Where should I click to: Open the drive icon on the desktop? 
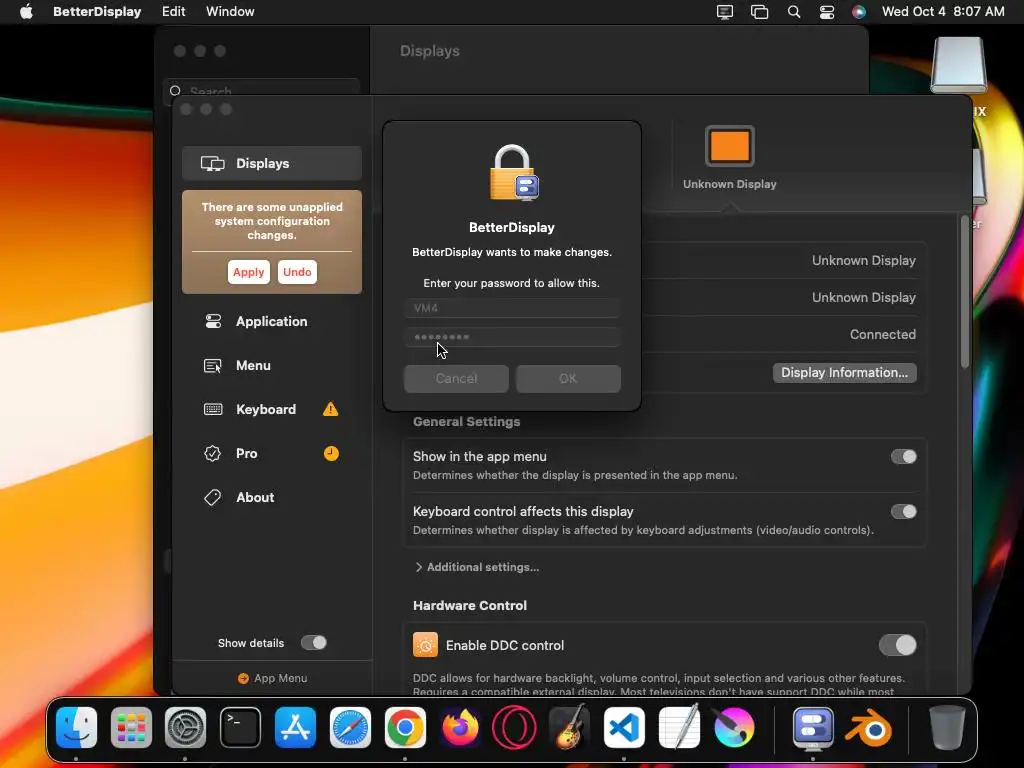click(958, 65)
